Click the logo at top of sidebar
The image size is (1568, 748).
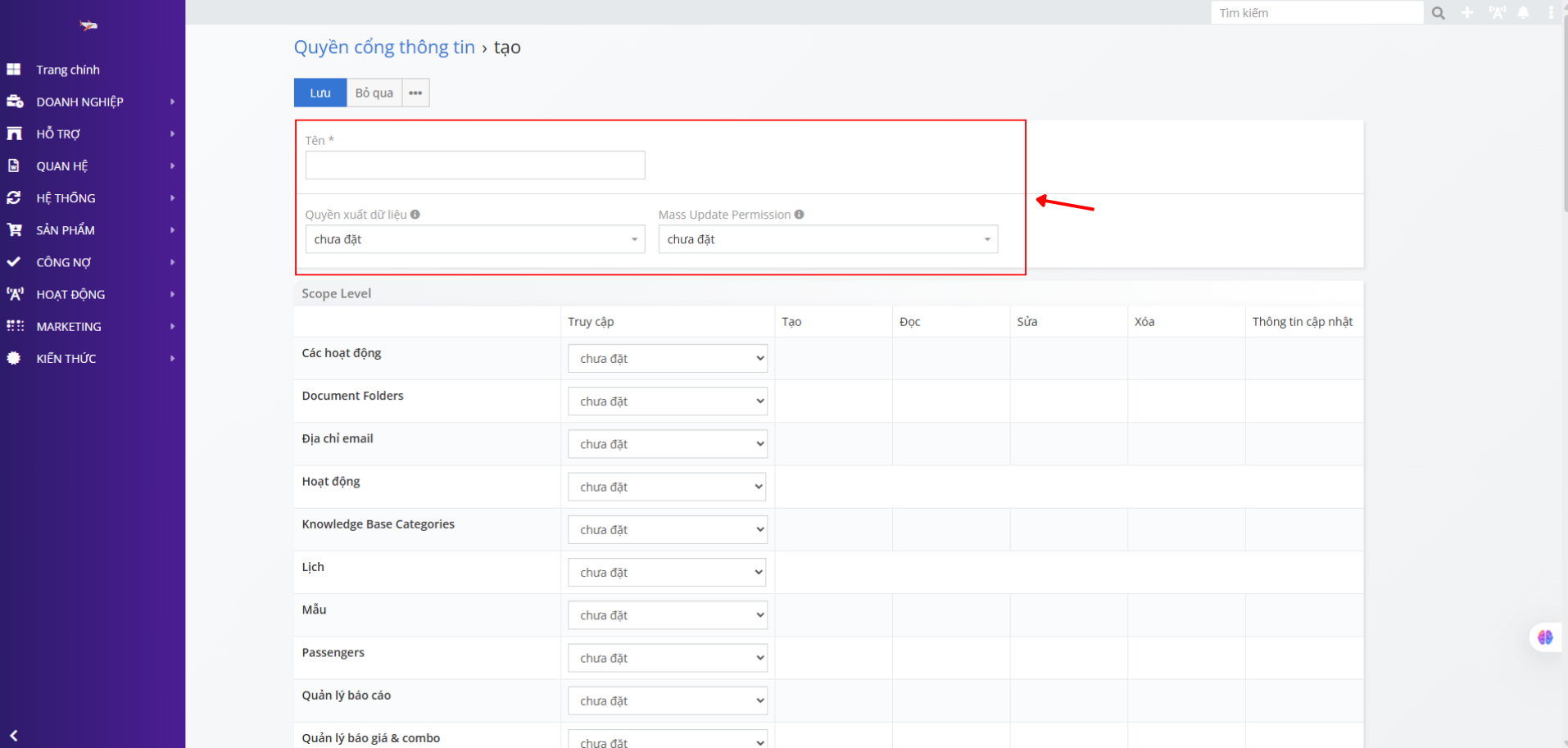(x=88, y=26)
